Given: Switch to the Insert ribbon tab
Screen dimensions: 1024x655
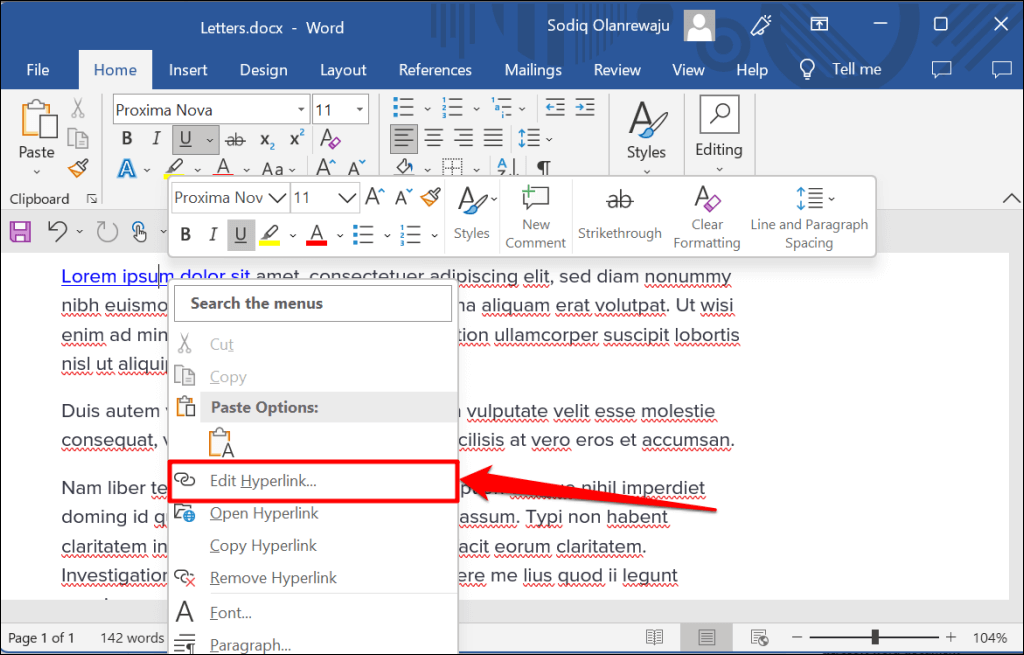Looking at the screenshot, I should click(x=188, y=70).
